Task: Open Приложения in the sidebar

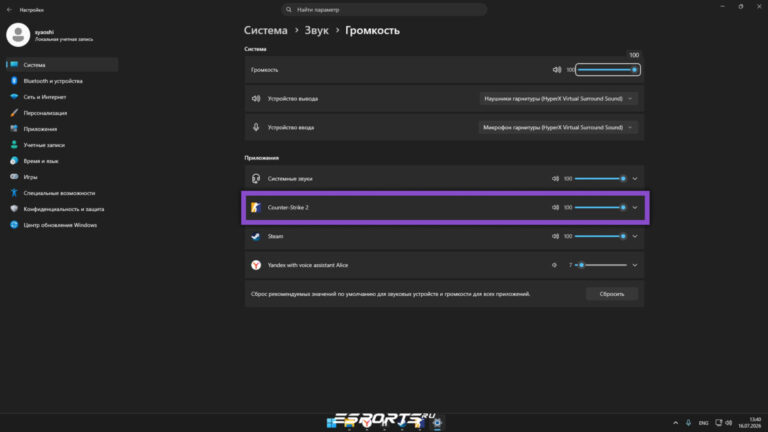Action: [62, 129]
